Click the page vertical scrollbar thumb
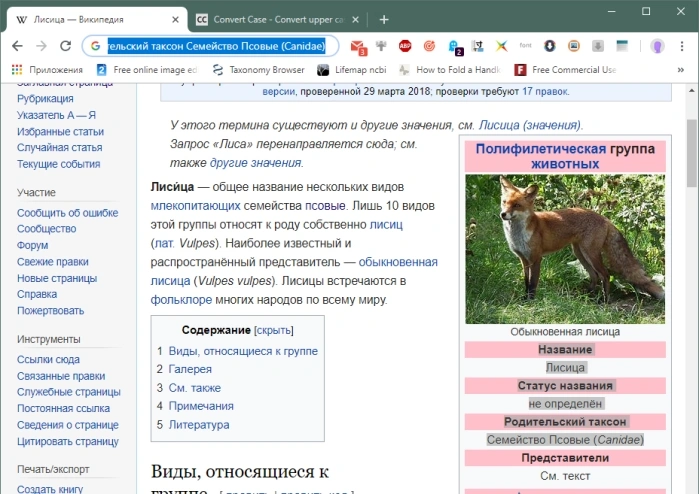Image resolution: width=699 pixels, height=494 pixels. [x=691, y=153]
